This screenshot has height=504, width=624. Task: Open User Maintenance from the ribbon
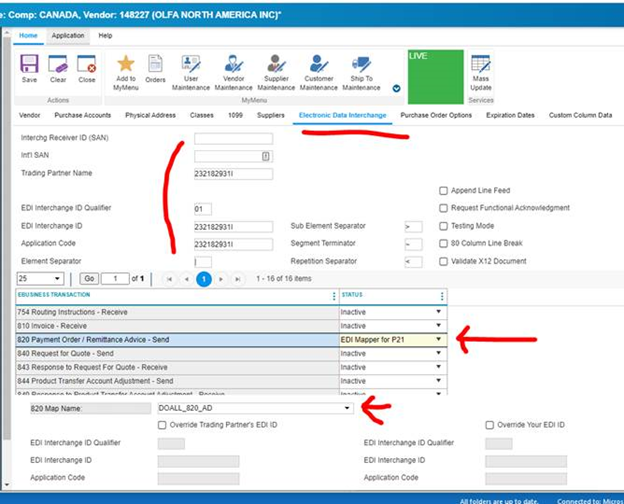191,65
